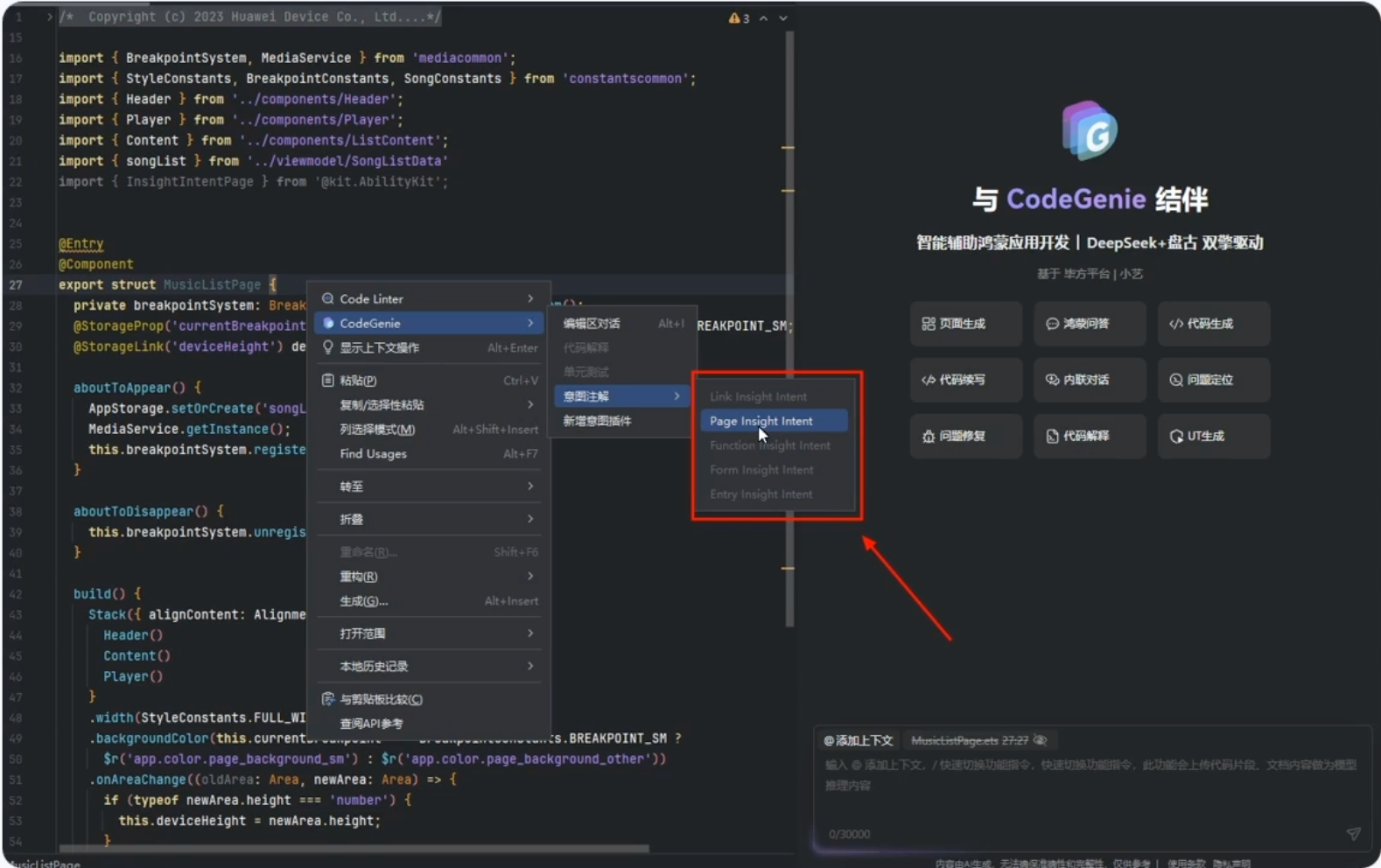The height and width of the screenshot is (868, 1381).
Task: Click the warning indicator showing 3 problems
Action: coord(740,17)
